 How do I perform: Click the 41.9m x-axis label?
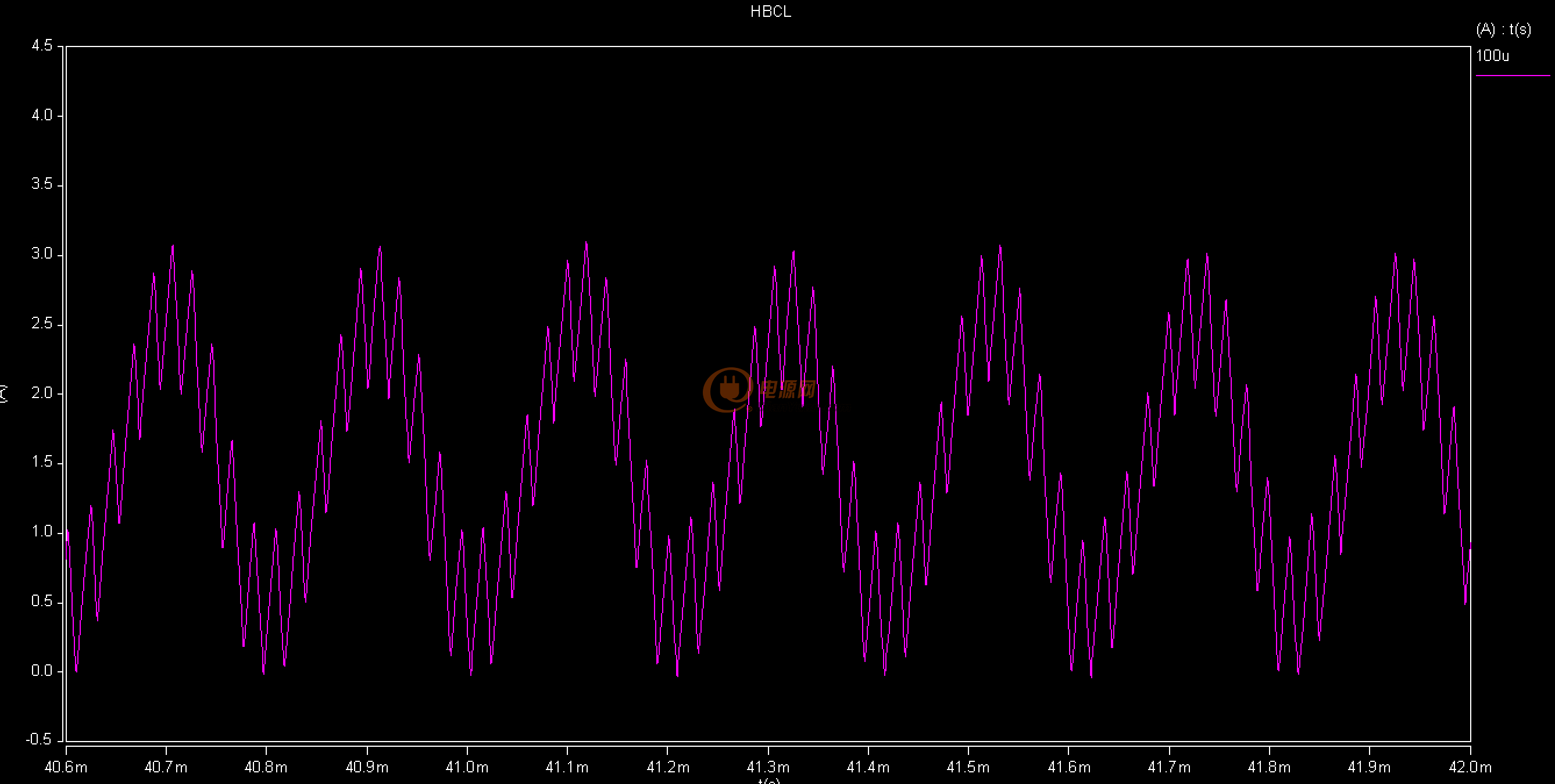tap(1370, 767)
